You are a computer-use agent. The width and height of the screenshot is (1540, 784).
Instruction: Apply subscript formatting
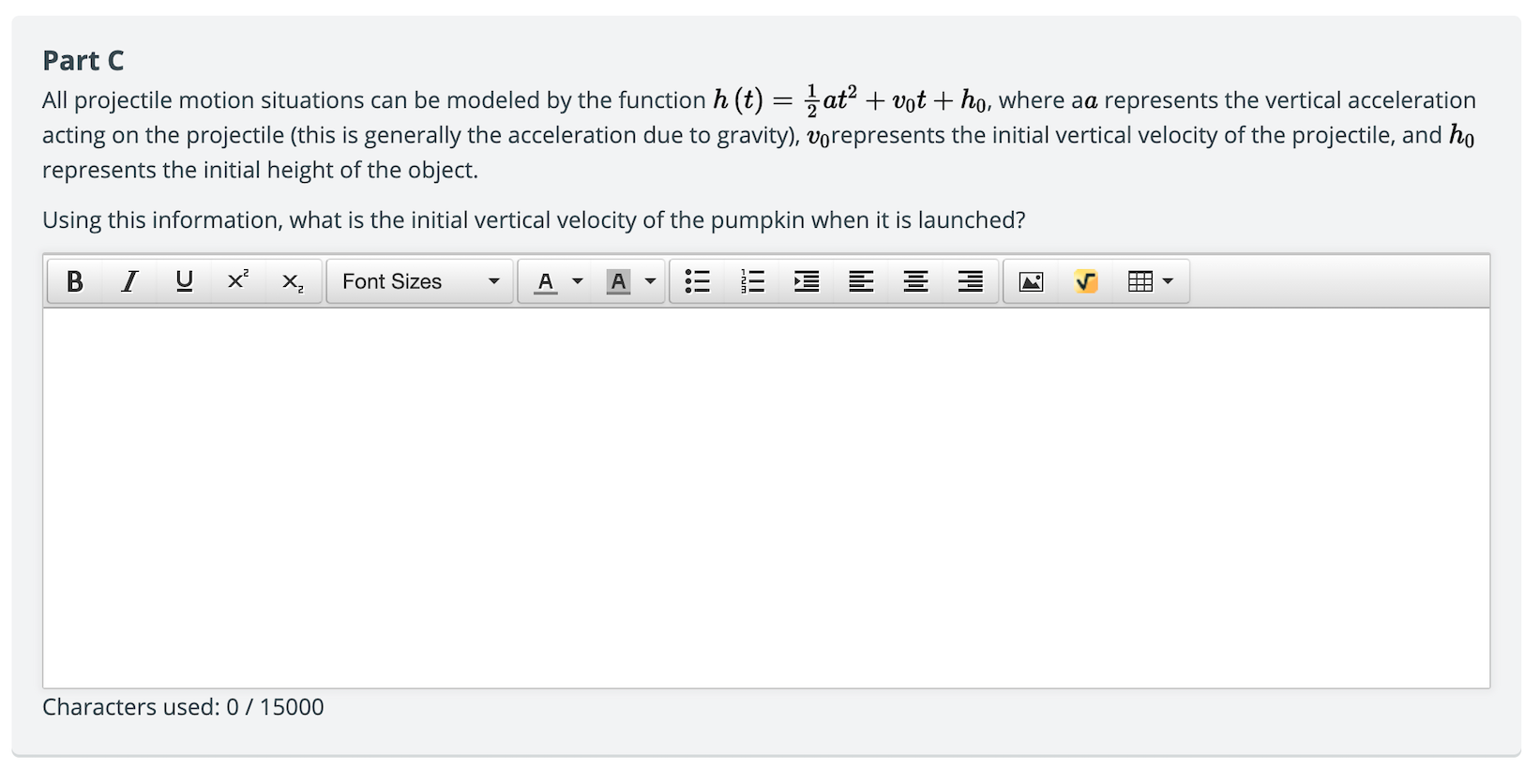tap(293, 281)
